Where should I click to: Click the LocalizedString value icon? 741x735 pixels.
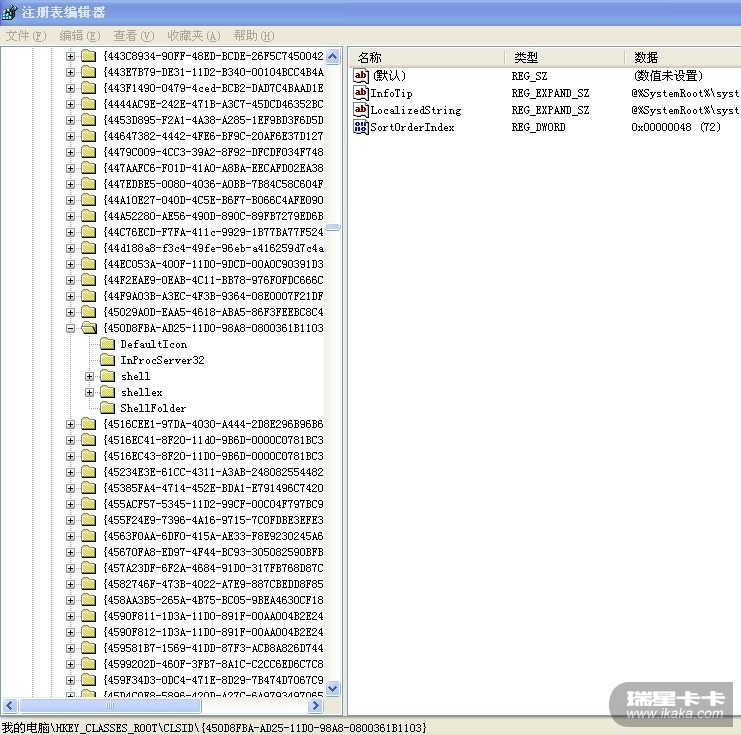pos(361,110)
